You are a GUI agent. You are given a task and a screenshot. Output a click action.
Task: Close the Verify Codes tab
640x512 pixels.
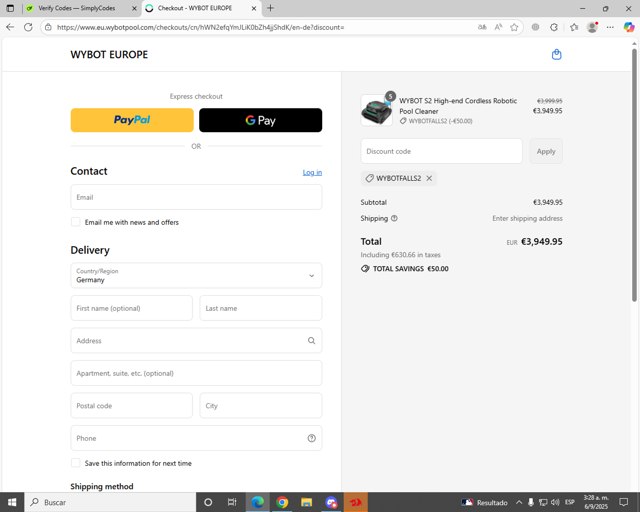point(134,8)
